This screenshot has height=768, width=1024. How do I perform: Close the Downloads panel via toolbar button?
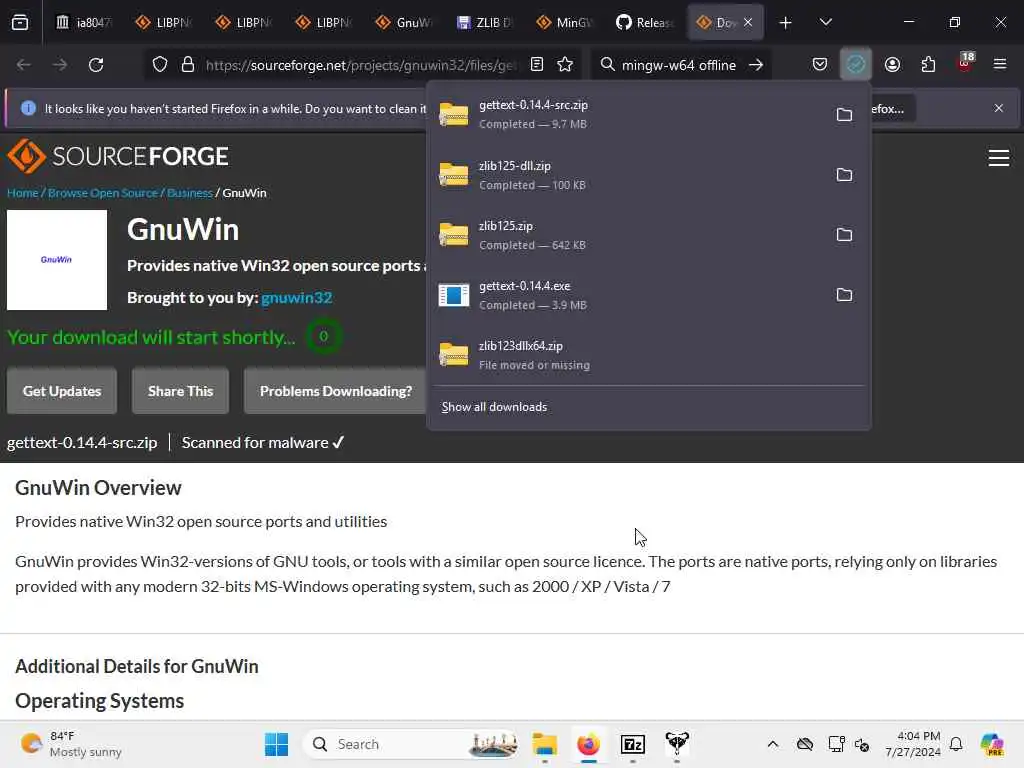tap(856, 65)
